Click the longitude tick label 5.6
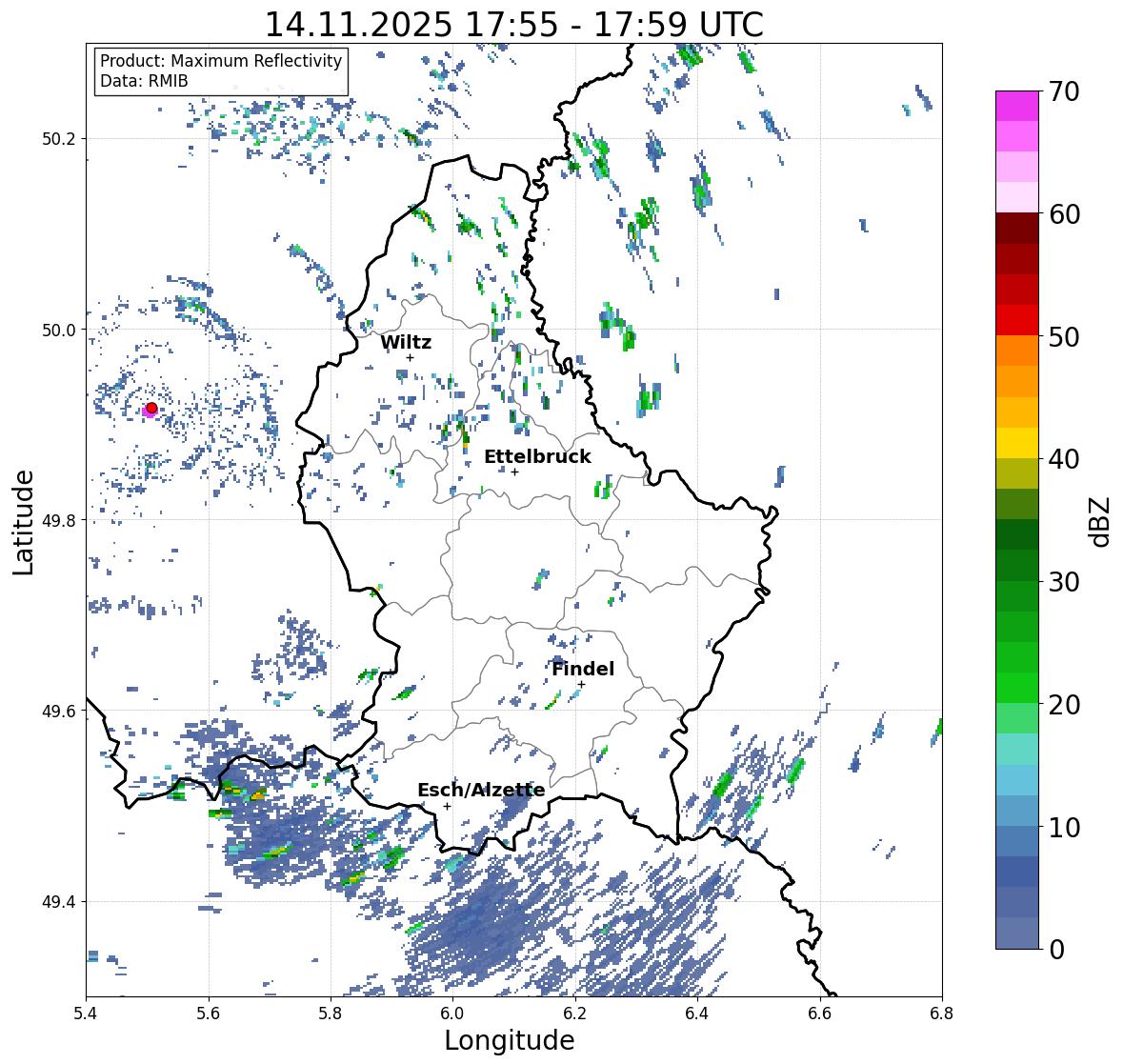This screenshot has height=1064, width=1123. [x=209, y=1014]
